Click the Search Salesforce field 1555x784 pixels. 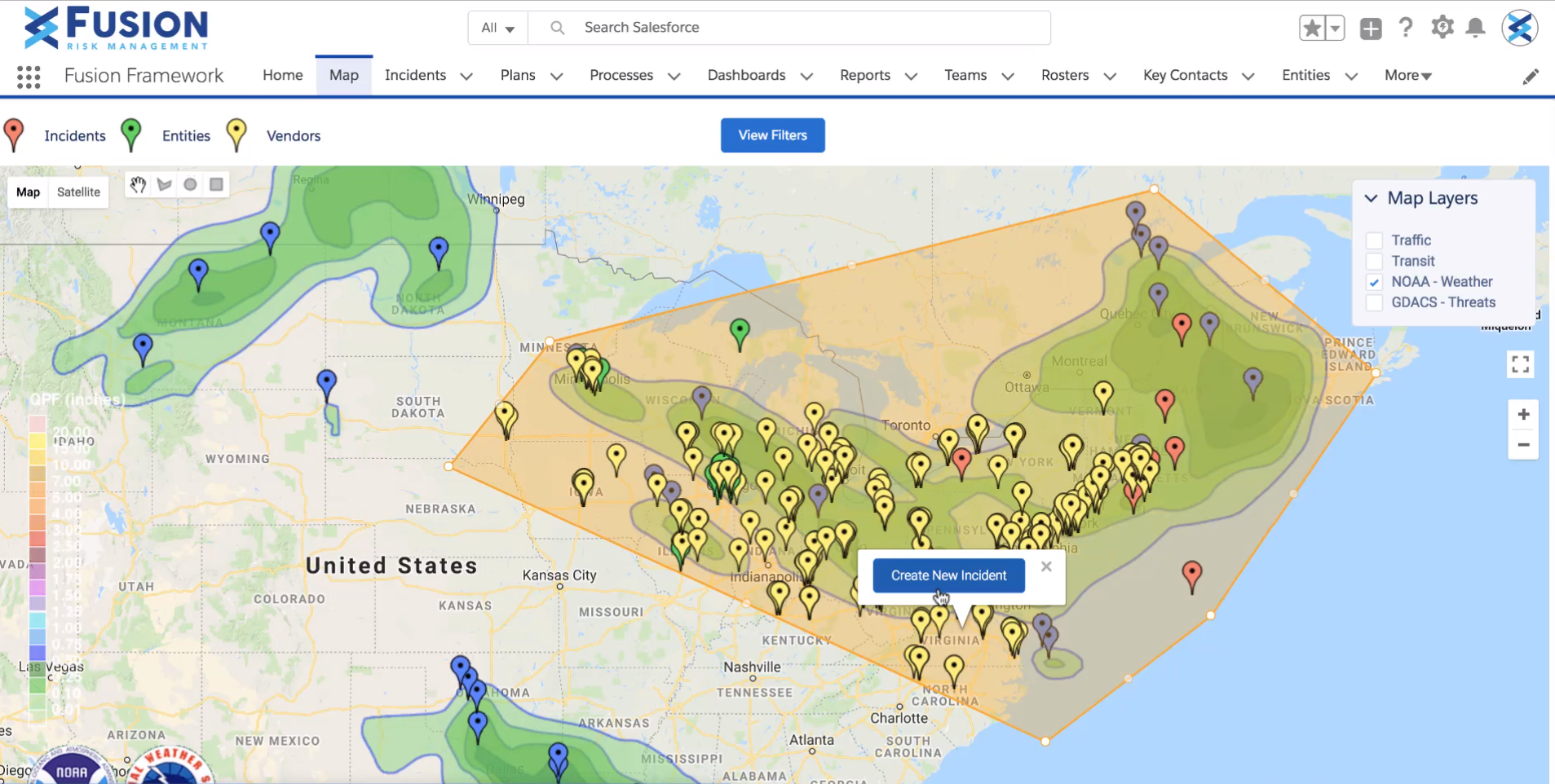click(789, 28)
